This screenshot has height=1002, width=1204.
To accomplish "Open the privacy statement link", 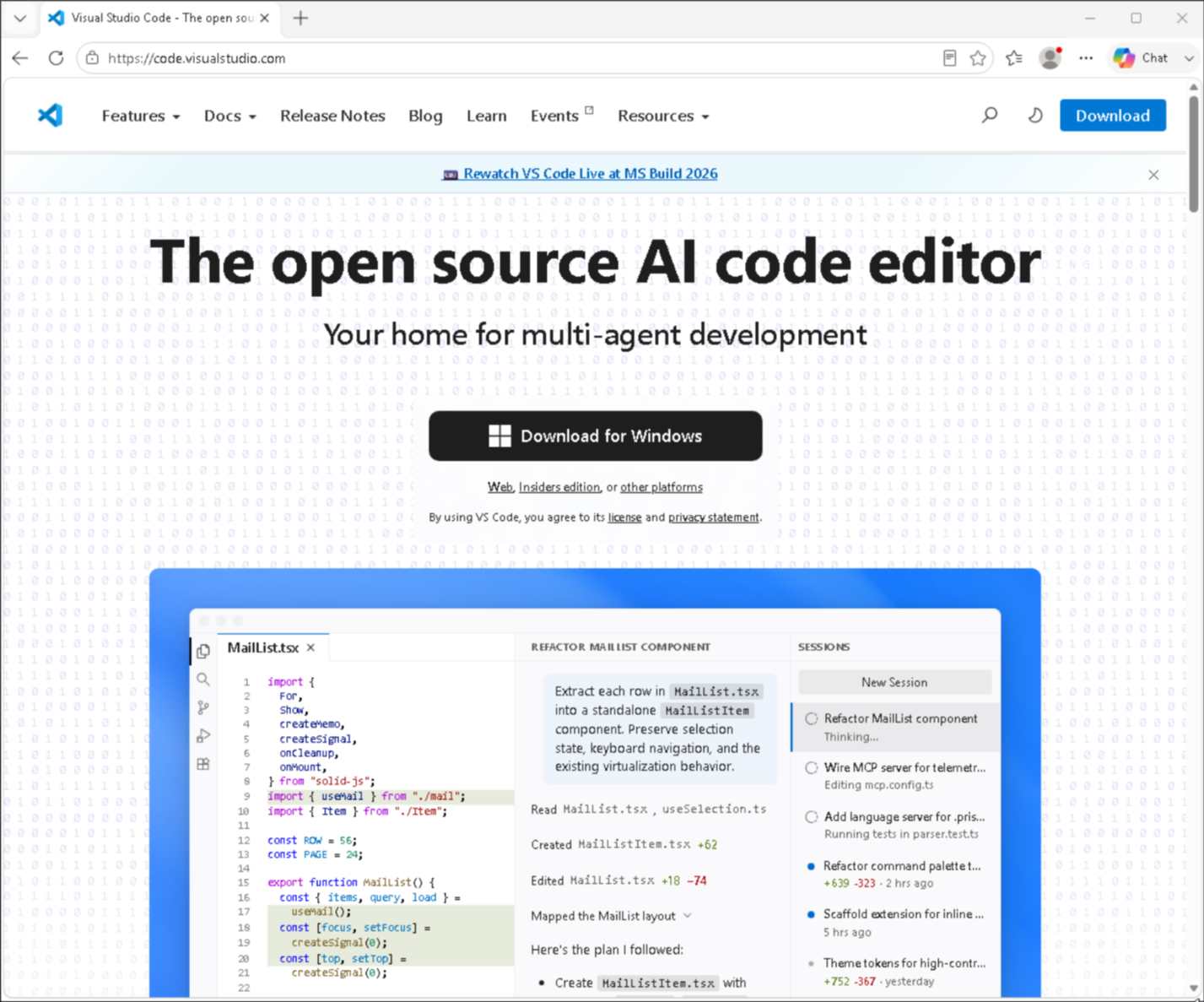I will click(x=714, y=517).
